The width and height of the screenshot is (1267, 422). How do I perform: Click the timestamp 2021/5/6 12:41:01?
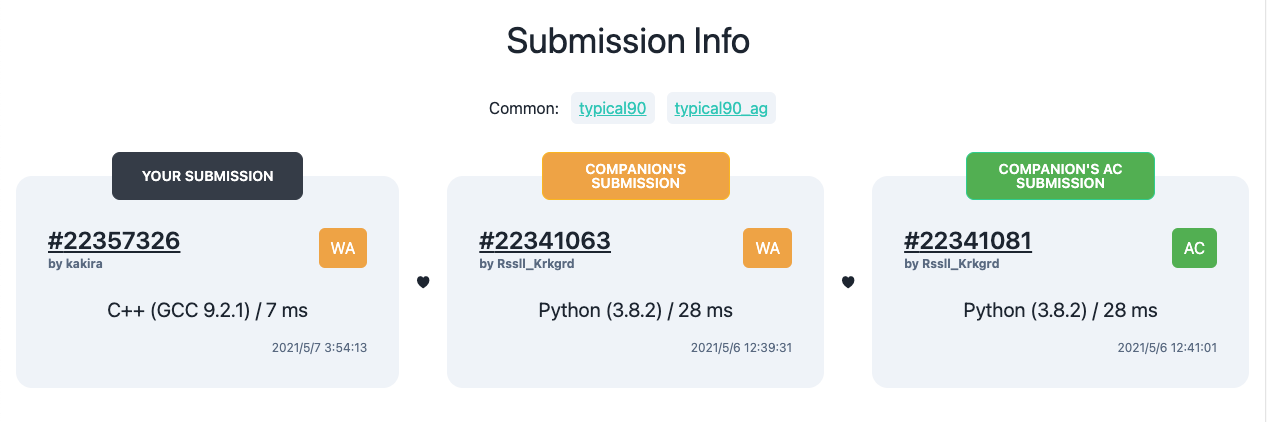(x=1167, y=348)
